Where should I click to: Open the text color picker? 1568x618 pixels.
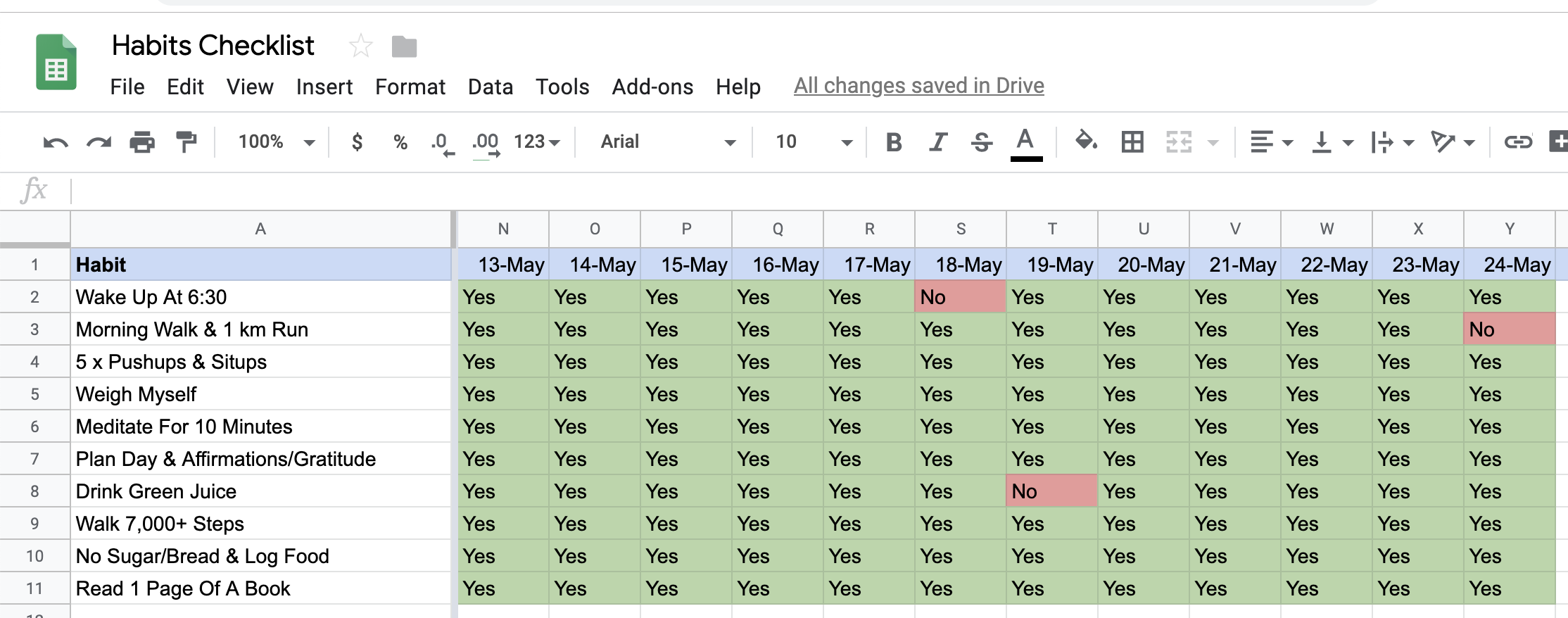(1026, 144)
